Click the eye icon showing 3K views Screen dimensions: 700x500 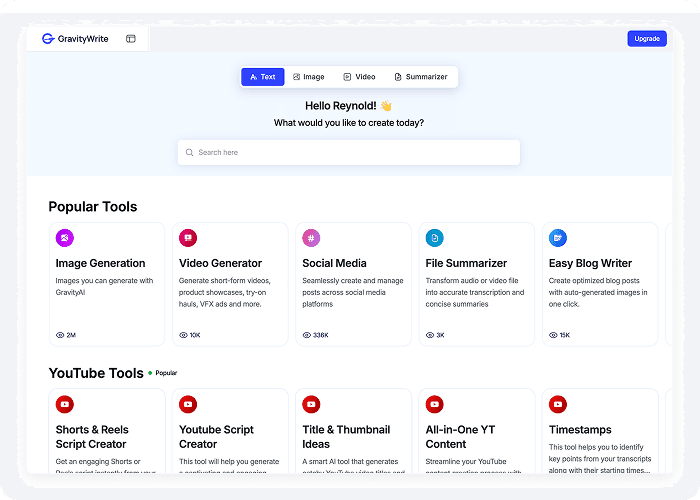(429, 335)
